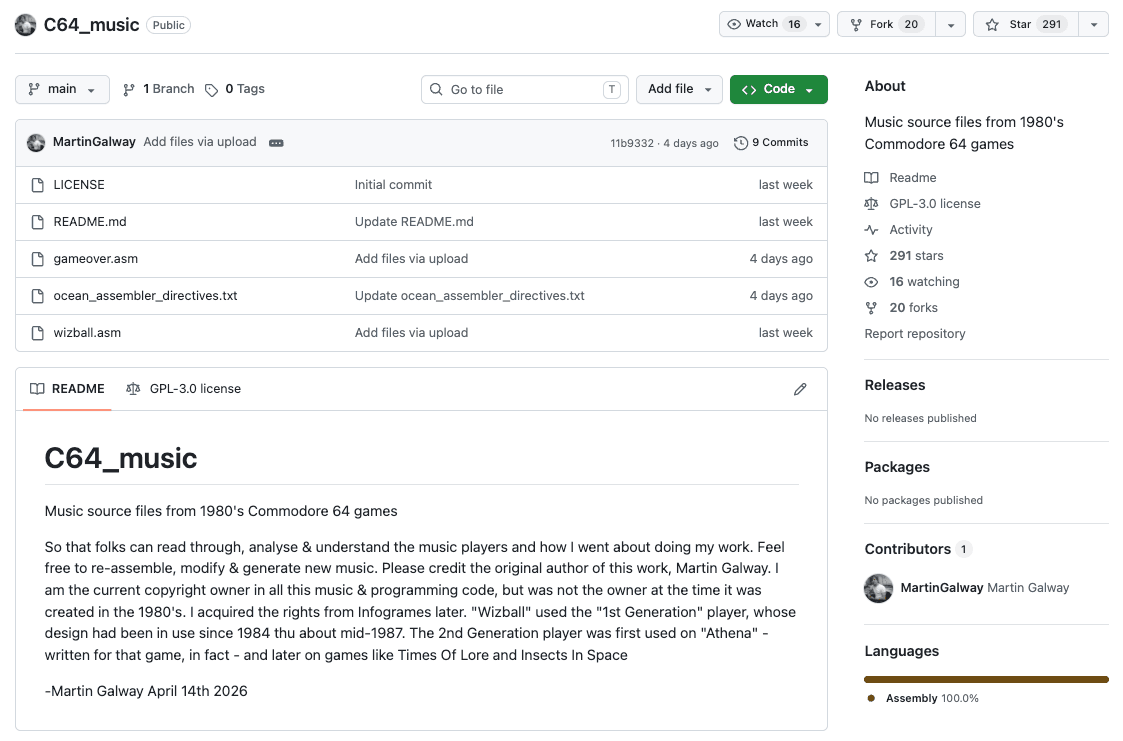Click the repository owner avatar beside C64_music title
The width and height of the screenshot is (1123, 741).
pyautogui.click(x=26, y=25)
